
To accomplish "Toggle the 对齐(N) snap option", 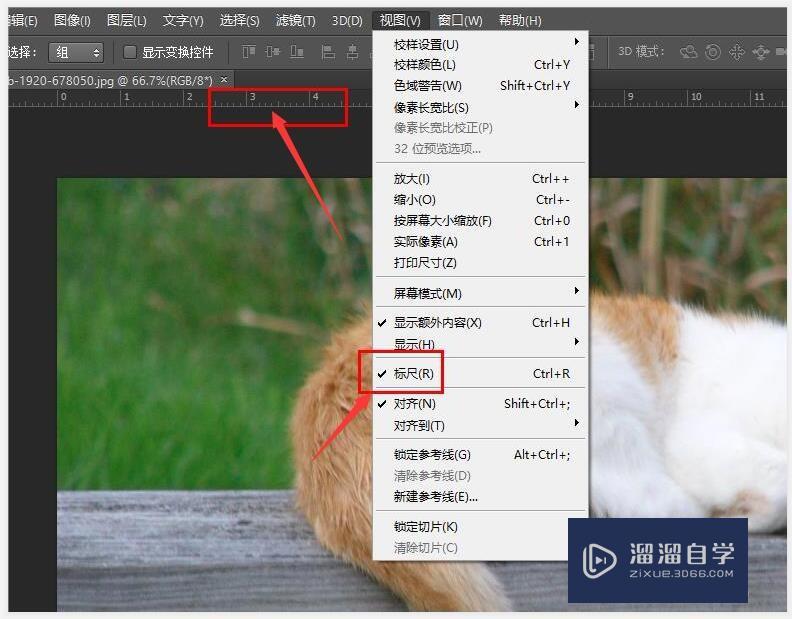I will click(x=480, y=404).
